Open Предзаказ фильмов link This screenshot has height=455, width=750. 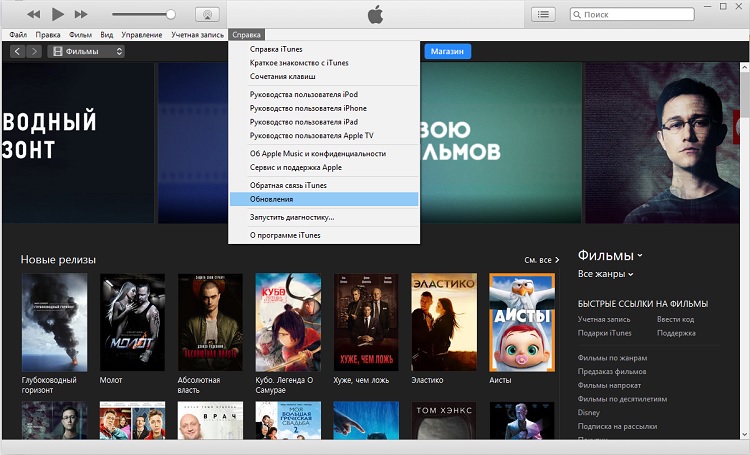(x=612, y=371)
